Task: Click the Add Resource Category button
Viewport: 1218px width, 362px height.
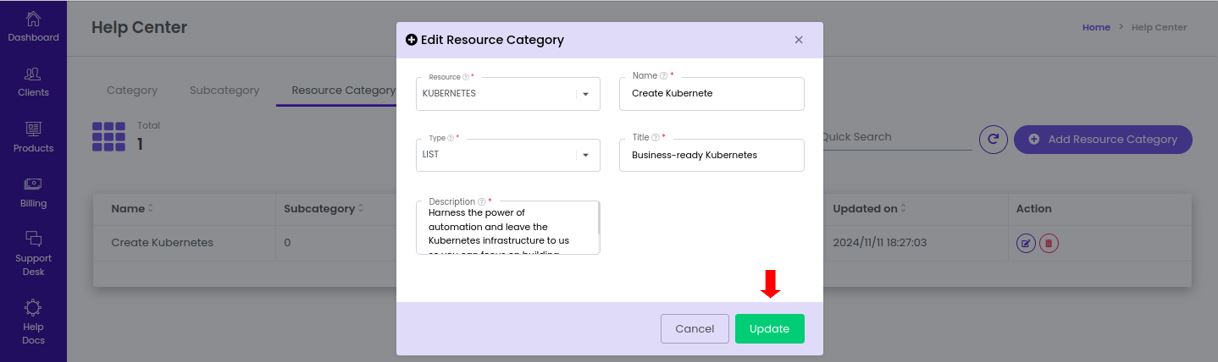Action: coord(1103,140)
